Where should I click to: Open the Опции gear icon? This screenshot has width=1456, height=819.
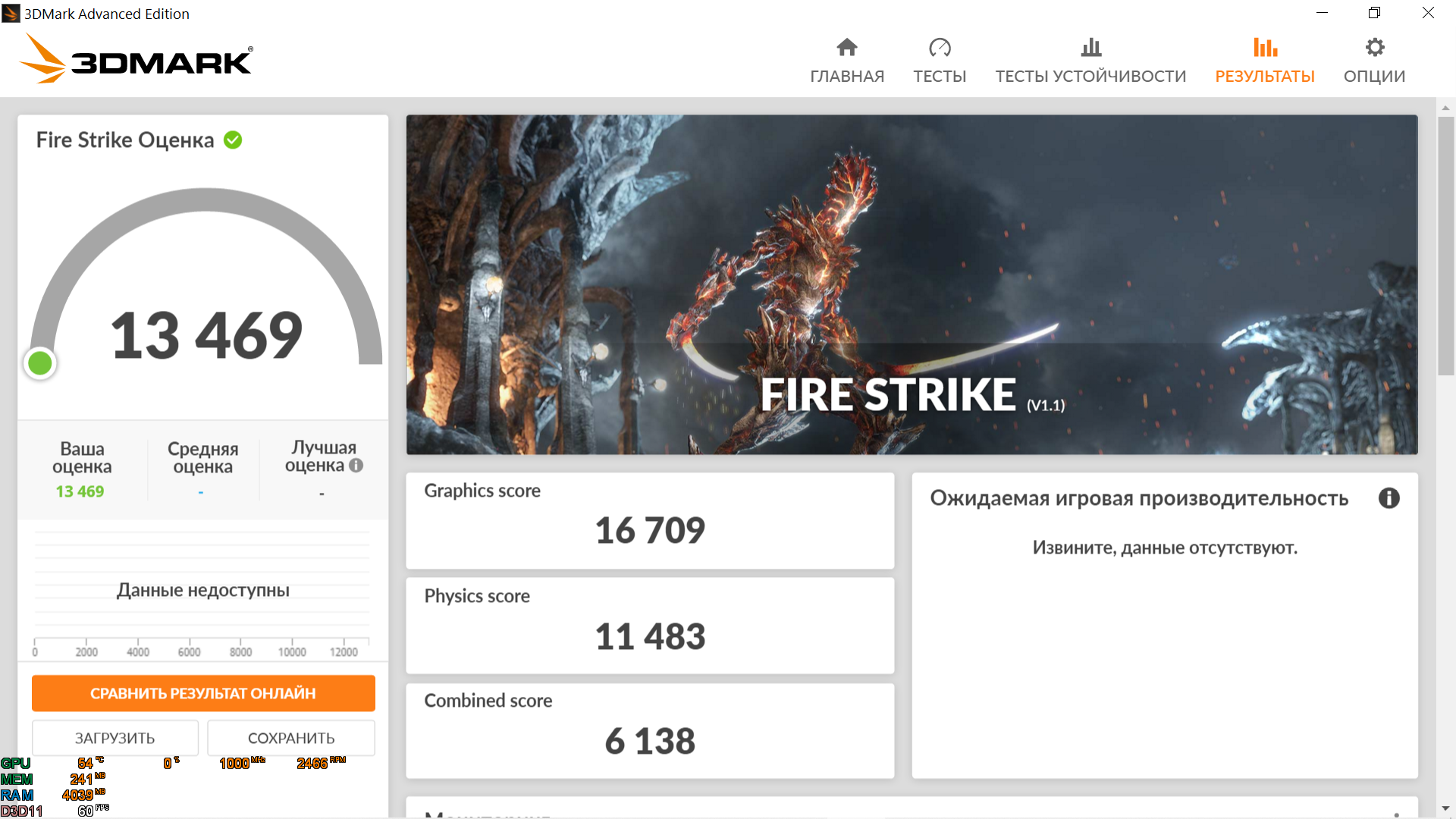1374,48
